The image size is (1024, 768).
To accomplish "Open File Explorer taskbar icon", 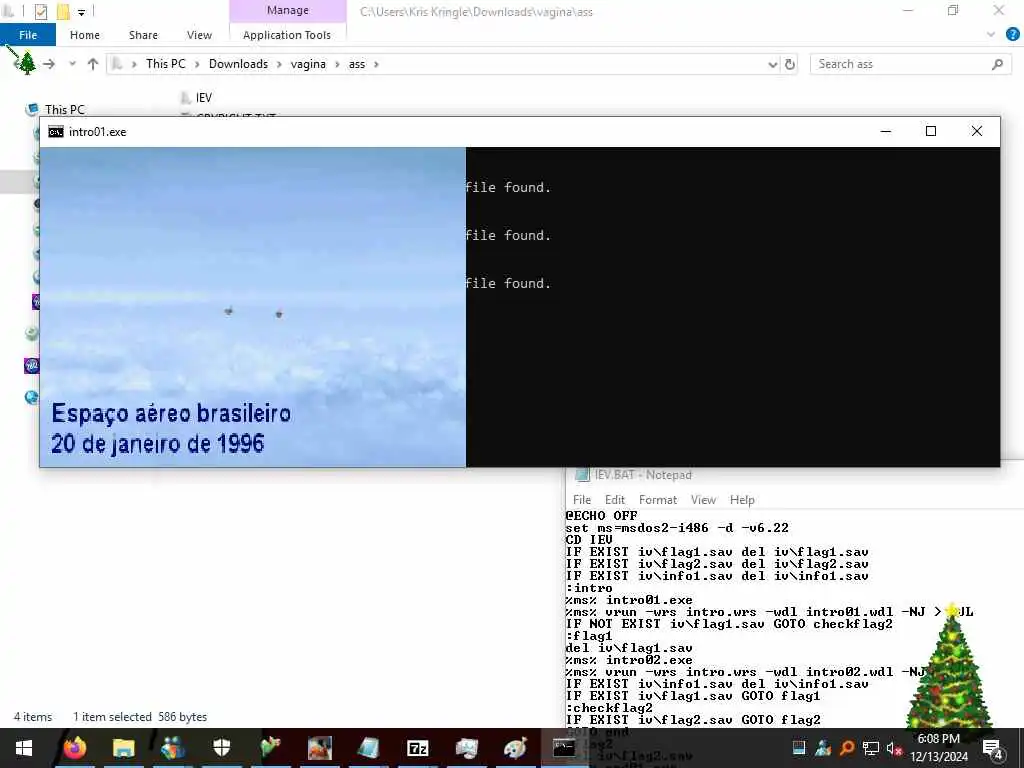I will click(123, 748).
